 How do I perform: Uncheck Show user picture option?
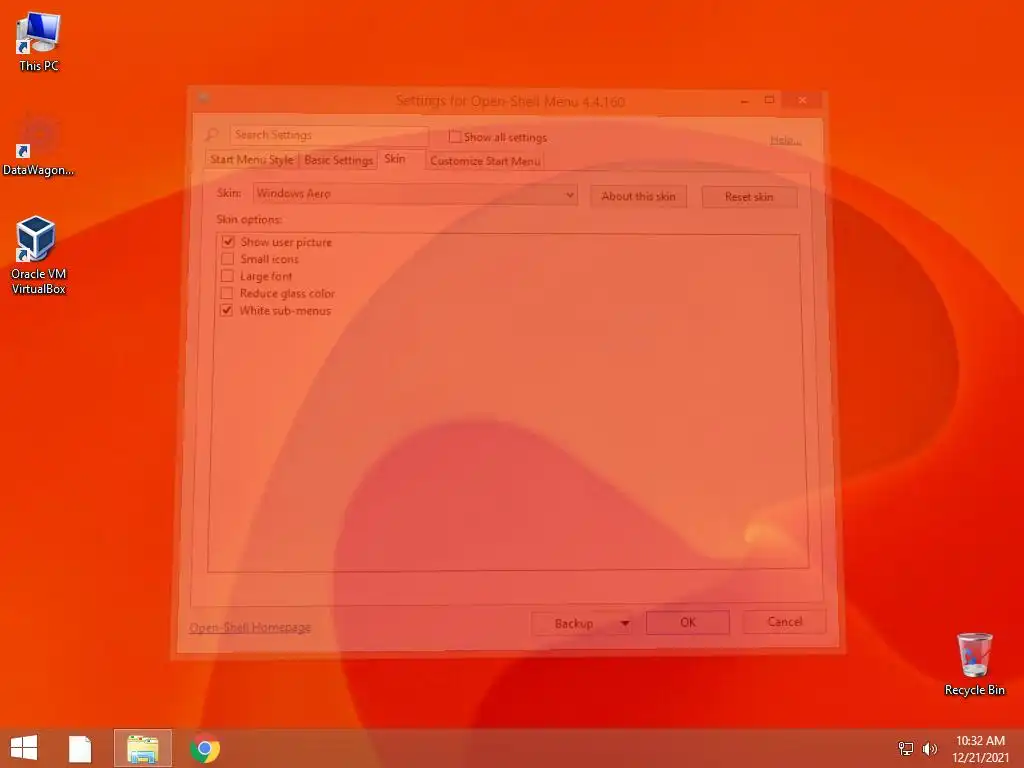pos(228,242)
